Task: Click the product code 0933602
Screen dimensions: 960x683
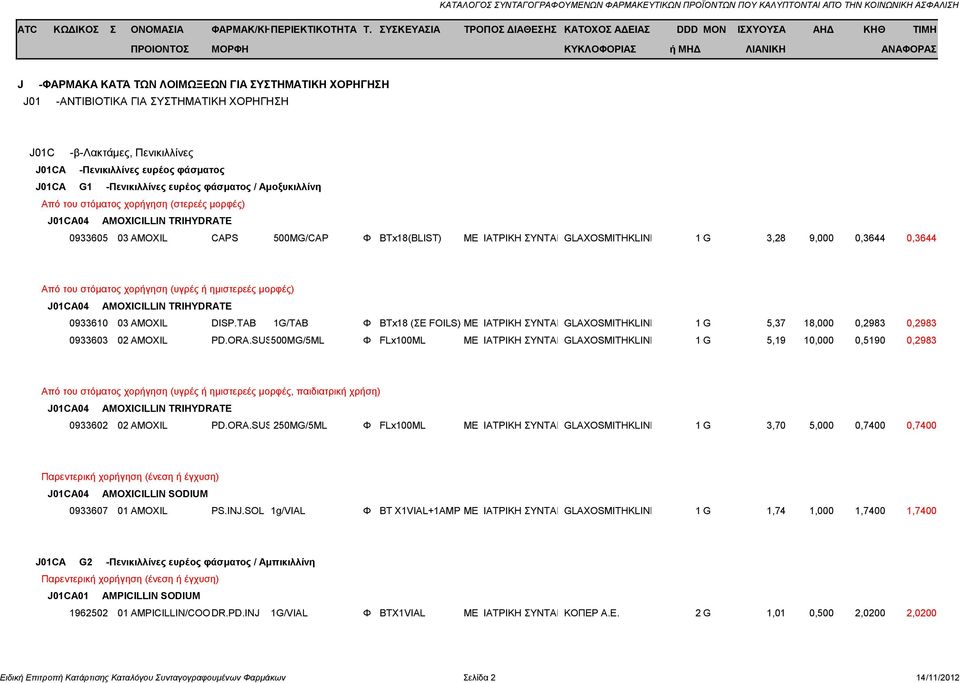Action: point(88,425)
